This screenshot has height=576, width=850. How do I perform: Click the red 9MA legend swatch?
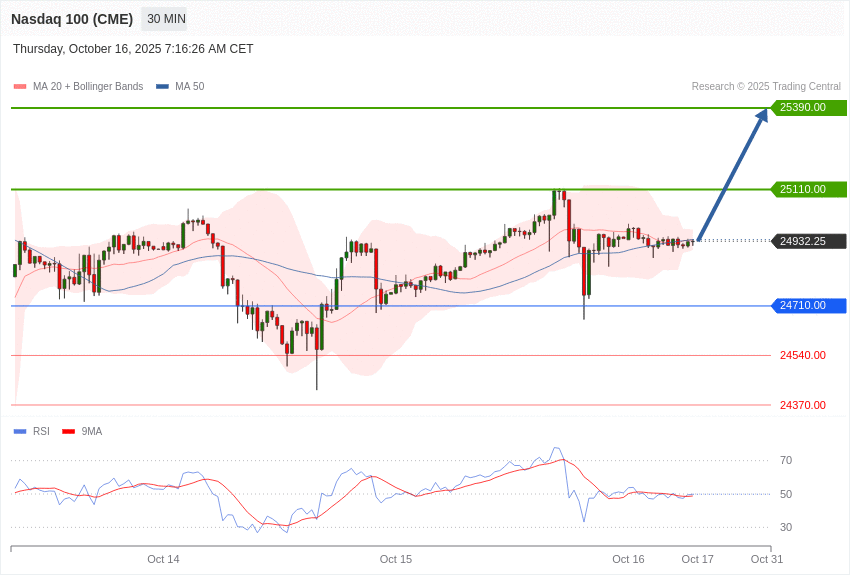(x=68, y=432)
